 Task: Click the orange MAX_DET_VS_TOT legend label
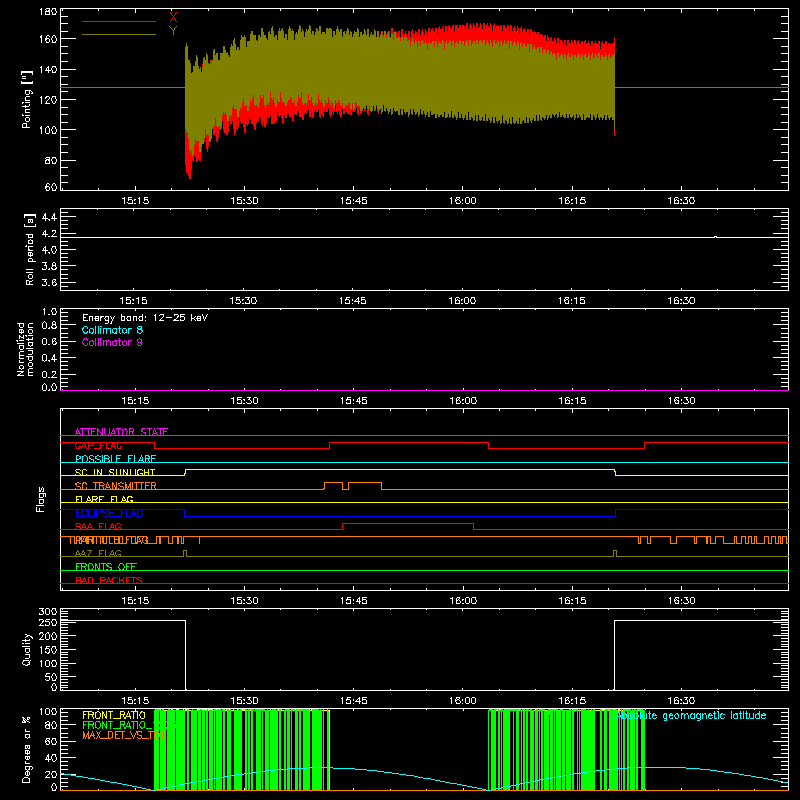click(x=123, y=735)
